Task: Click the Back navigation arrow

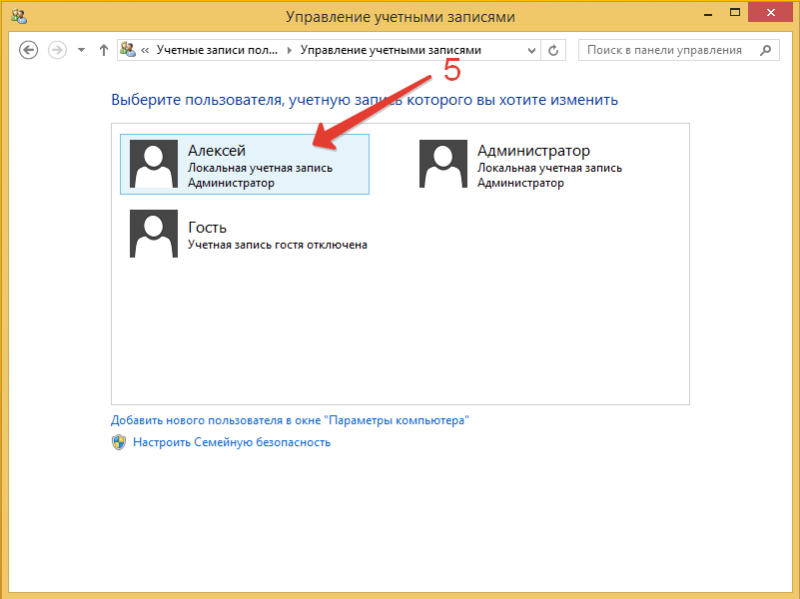Action: (x=29, y=50)
